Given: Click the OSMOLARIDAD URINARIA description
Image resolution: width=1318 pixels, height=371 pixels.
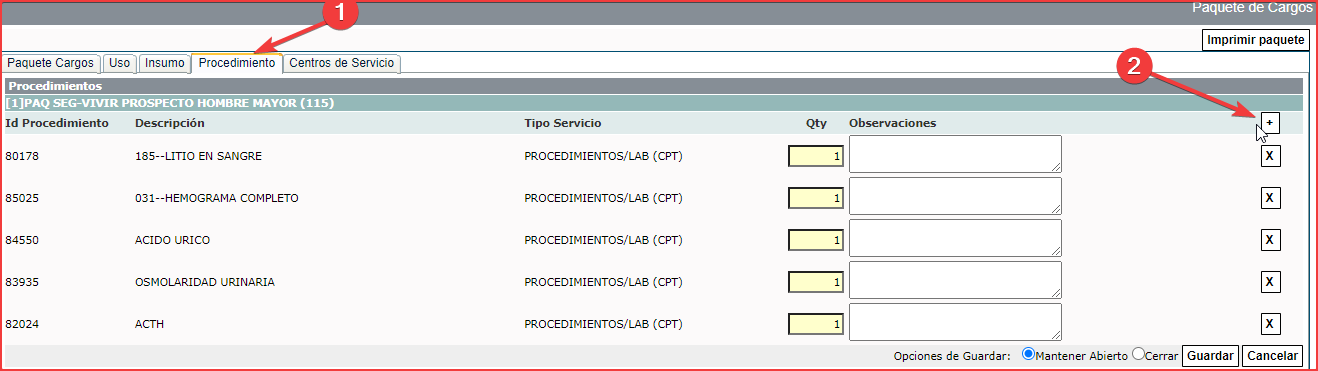Looking at the screenshot, I should 204,282.
